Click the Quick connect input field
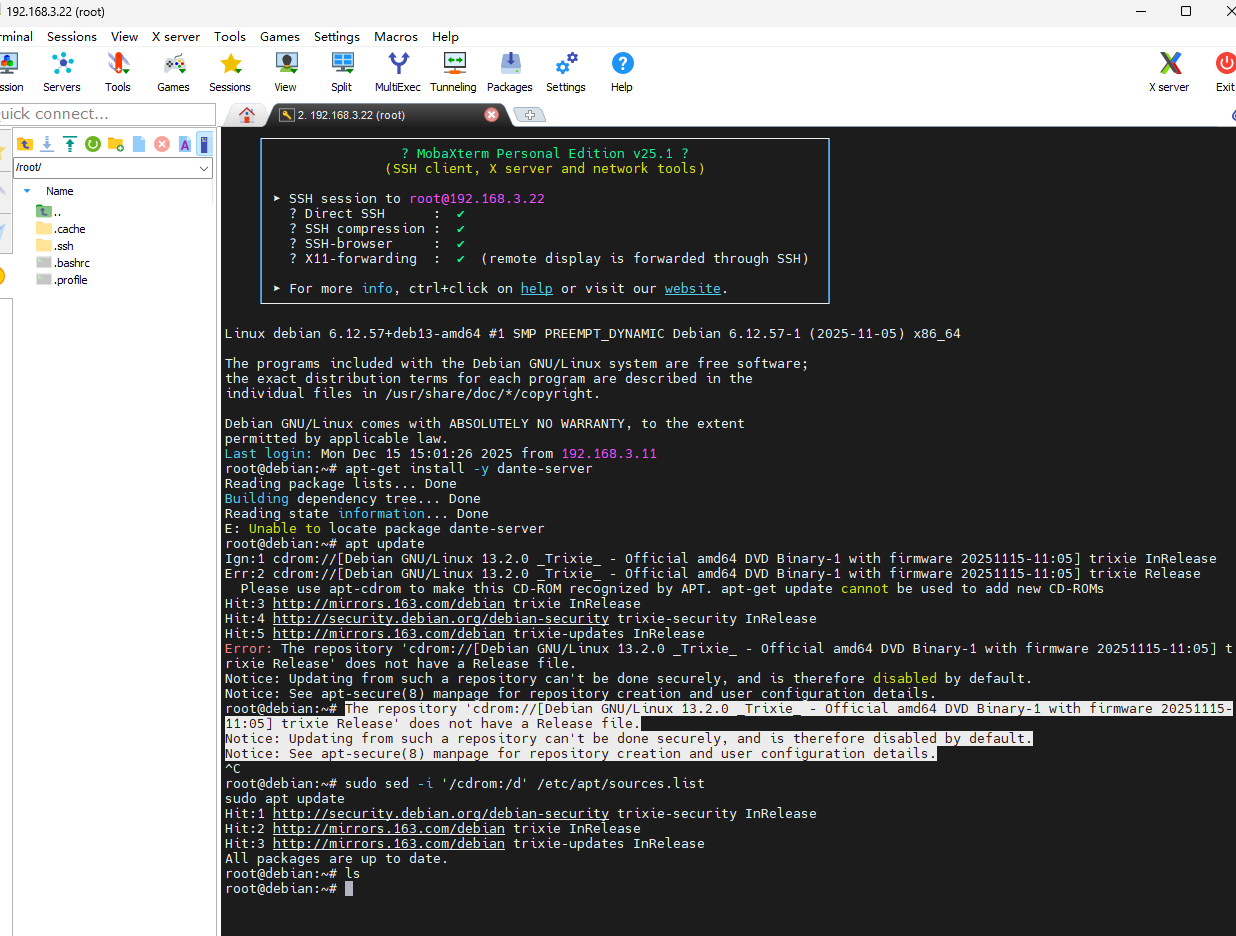Viewport: 1236px width, 936px height. [x=107, y=114]
